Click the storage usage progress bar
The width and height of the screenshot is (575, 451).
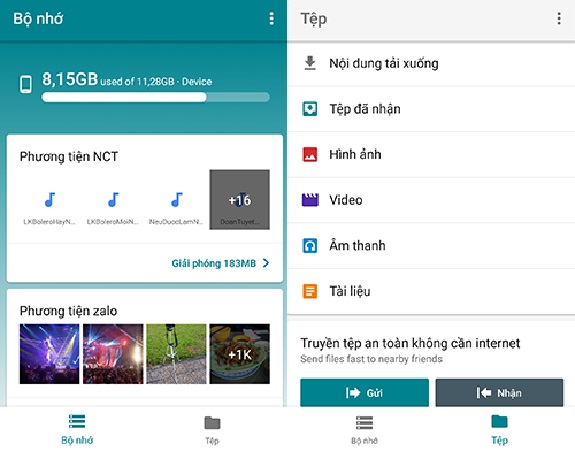pos(156,97)
